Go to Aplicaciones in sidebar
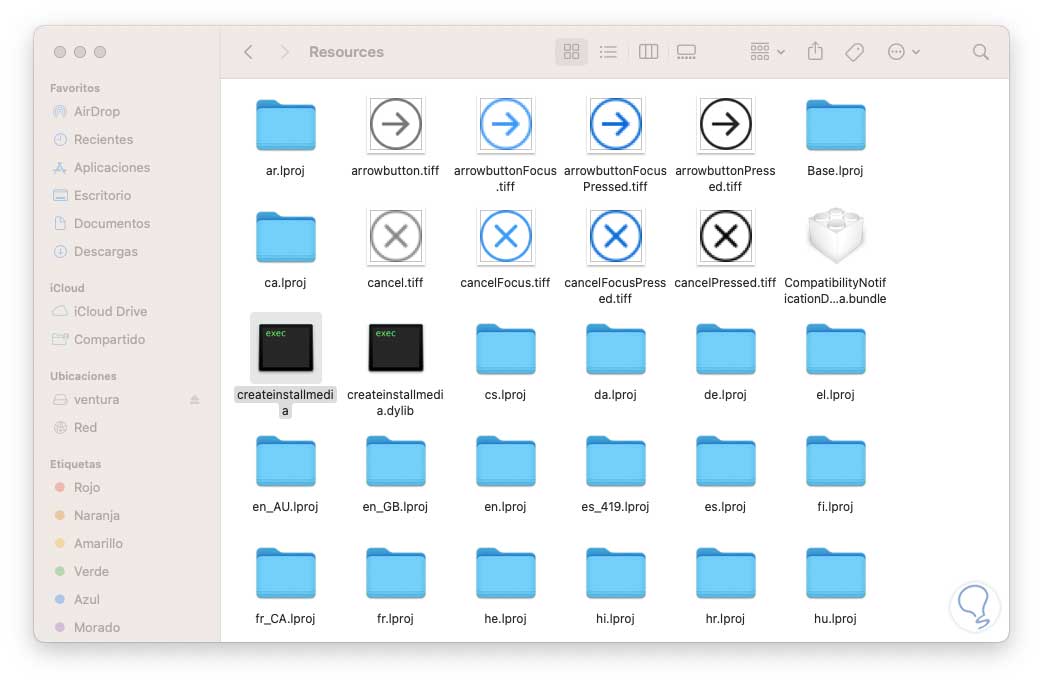Image resolution: width=1043 pixels, height=684 pixels. [111, 168]
